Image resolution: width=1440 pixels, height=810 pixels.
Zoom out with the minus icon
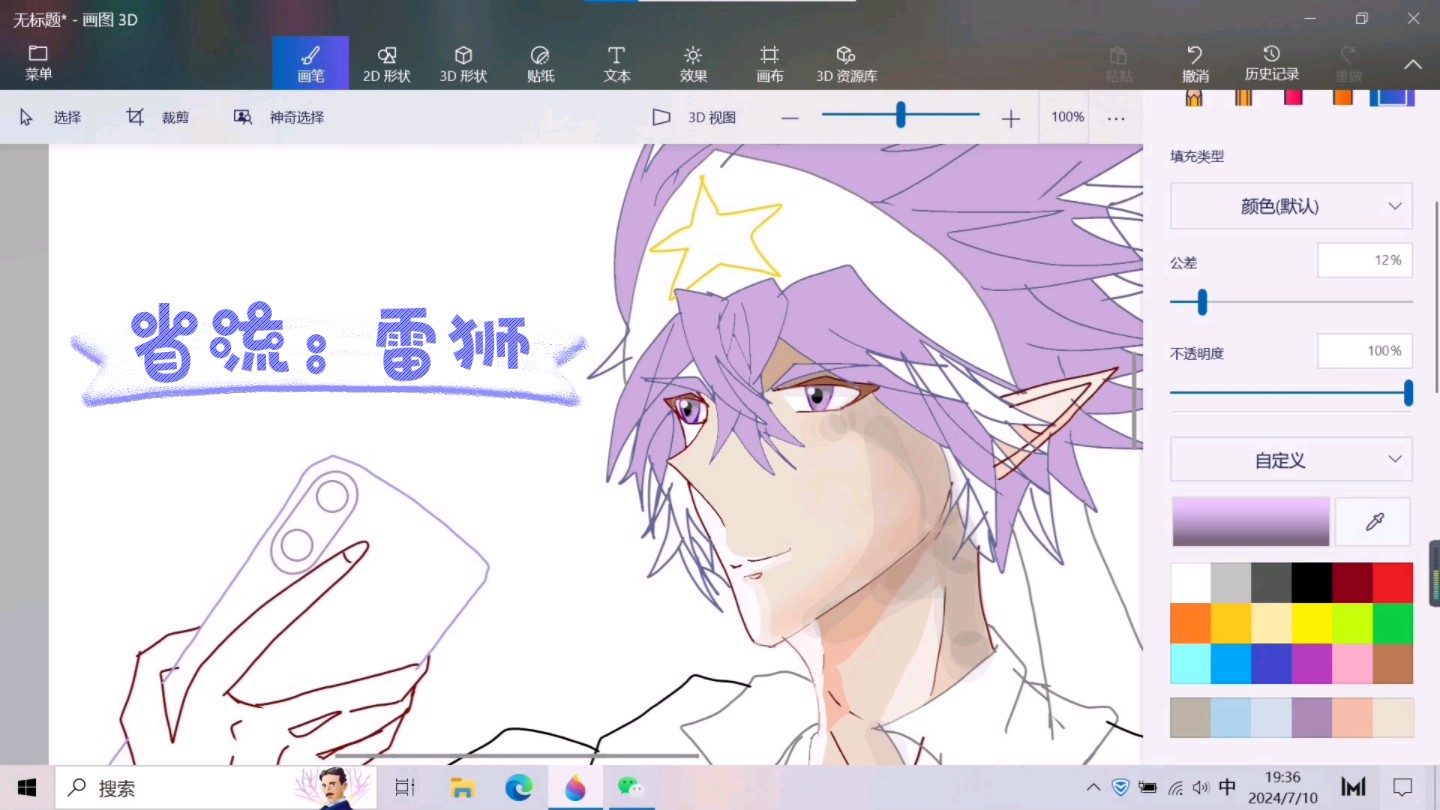[x=790, y=118]
